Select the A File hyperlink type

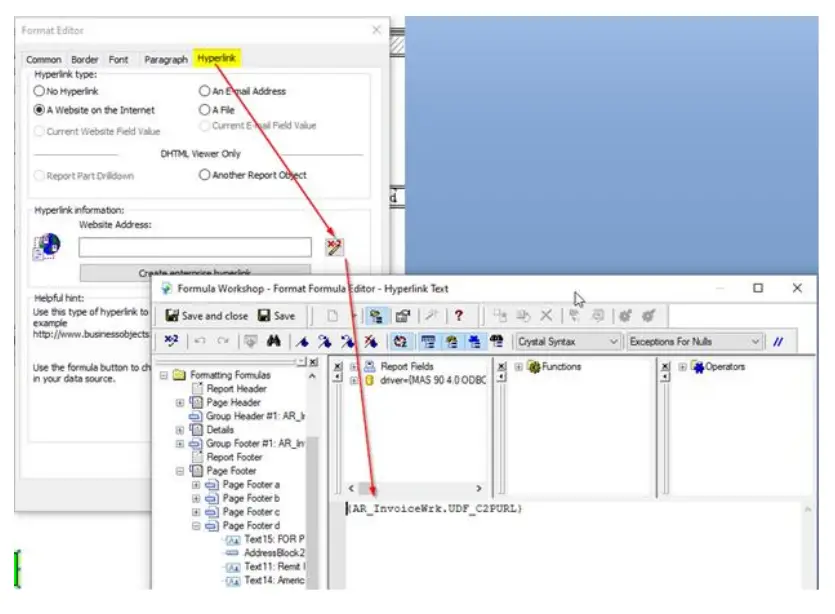(x=203, y=110)
